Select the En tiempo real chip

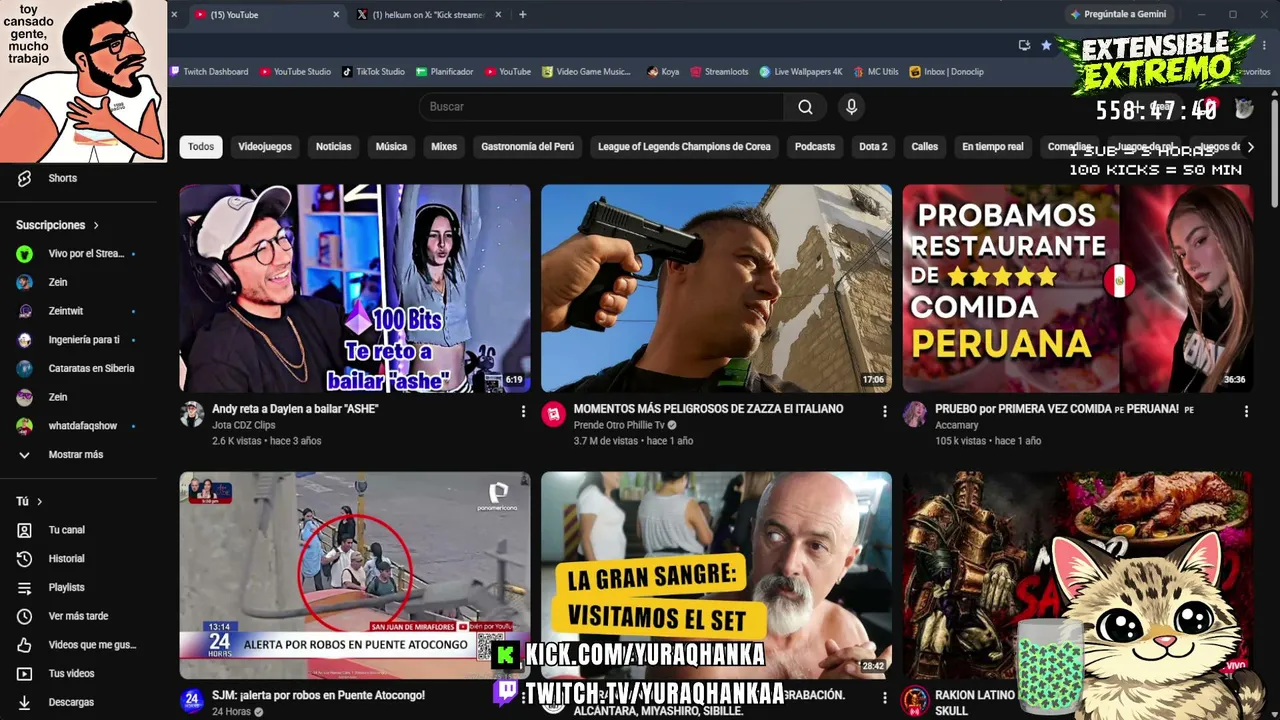(993, 147)
